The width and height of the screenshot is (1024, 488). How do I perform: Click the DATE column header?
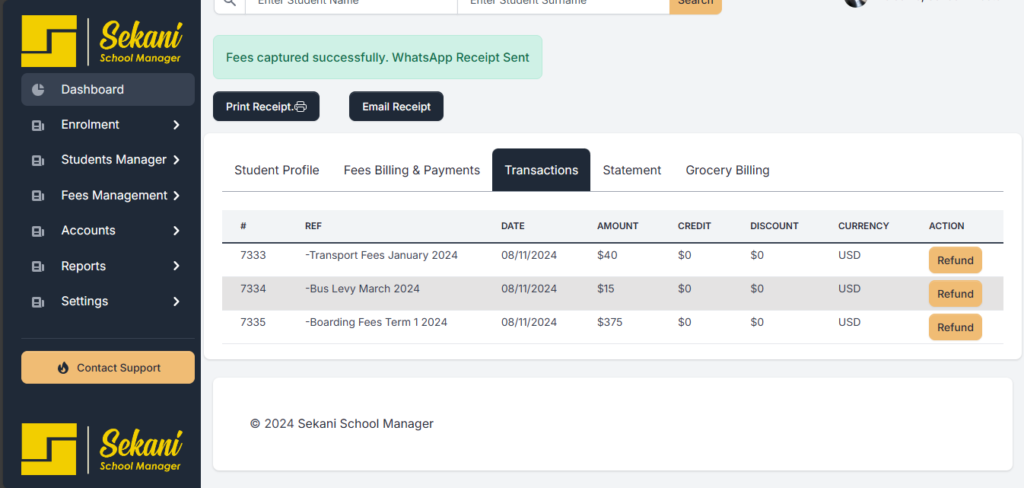pyautogui.click(x=513, y=226)
